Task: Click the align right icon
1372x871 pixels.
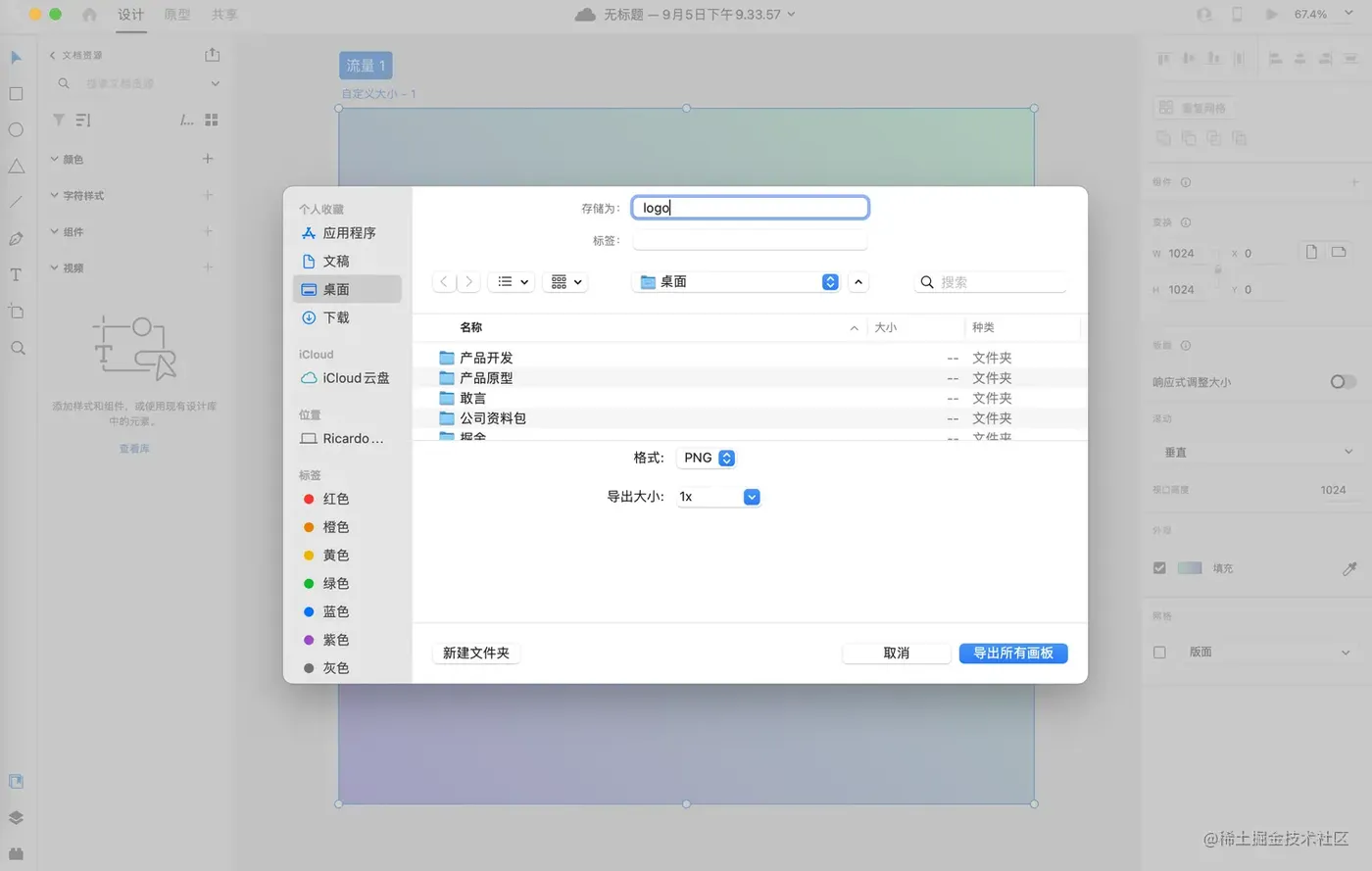Action: 1325,59
